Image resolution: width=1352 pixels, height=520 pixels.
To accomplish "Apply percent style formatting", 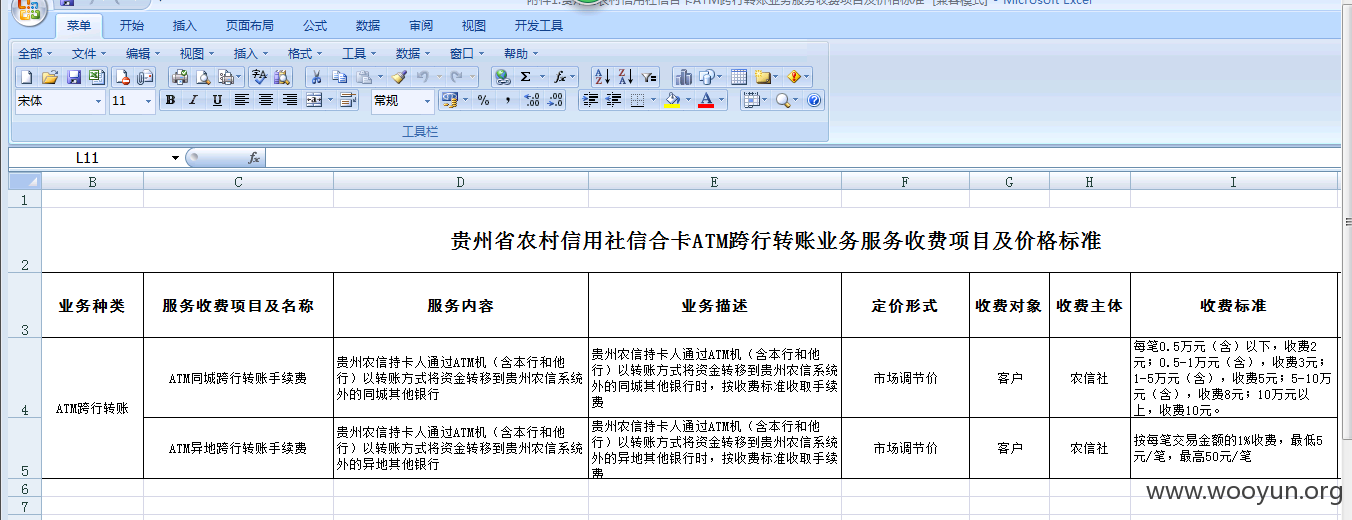I will pyautogui.click(x=483, y=100).
